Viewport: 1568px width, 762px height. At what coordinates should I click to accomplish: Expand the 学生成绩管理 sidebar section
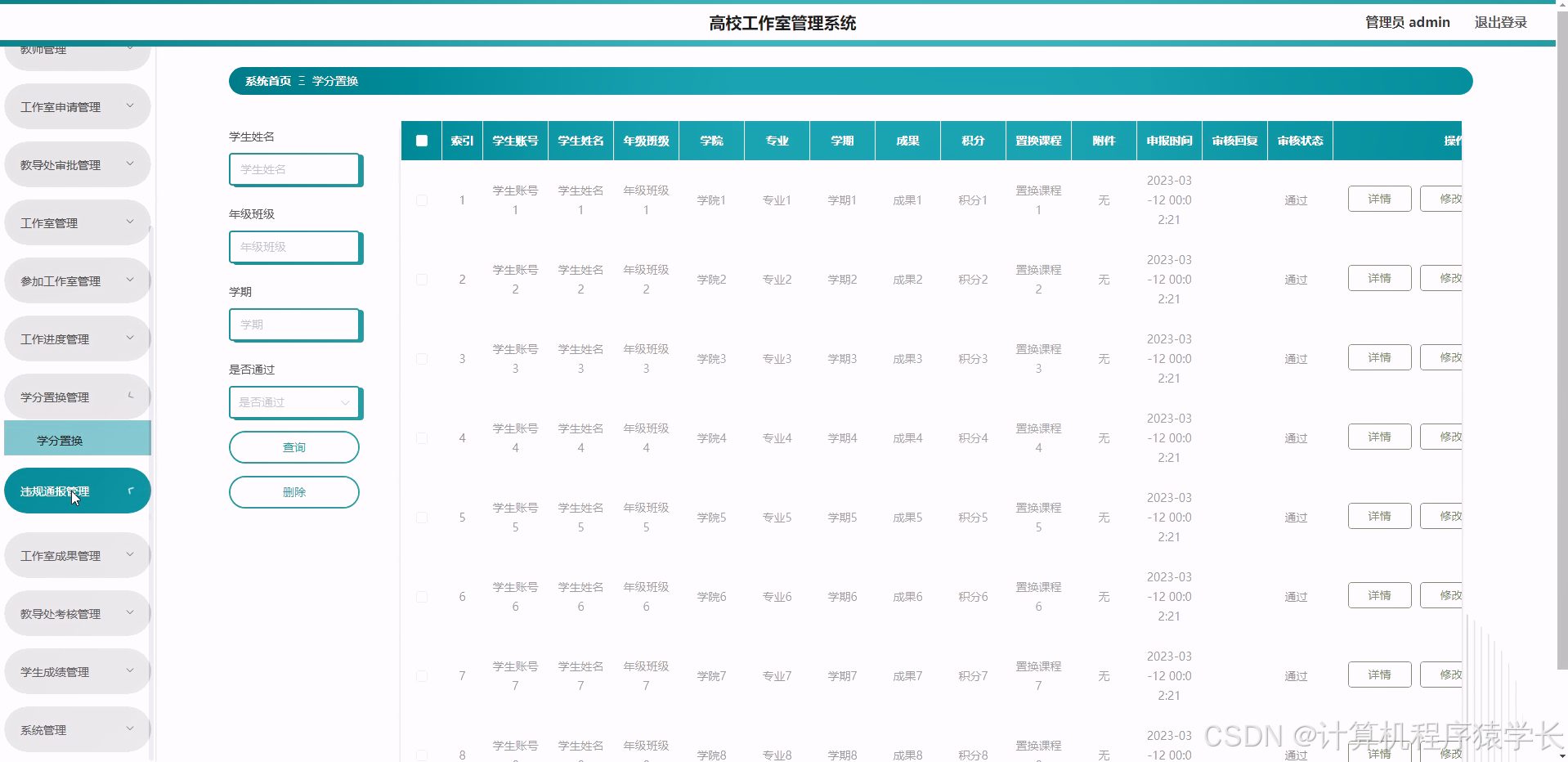(77, 670)
